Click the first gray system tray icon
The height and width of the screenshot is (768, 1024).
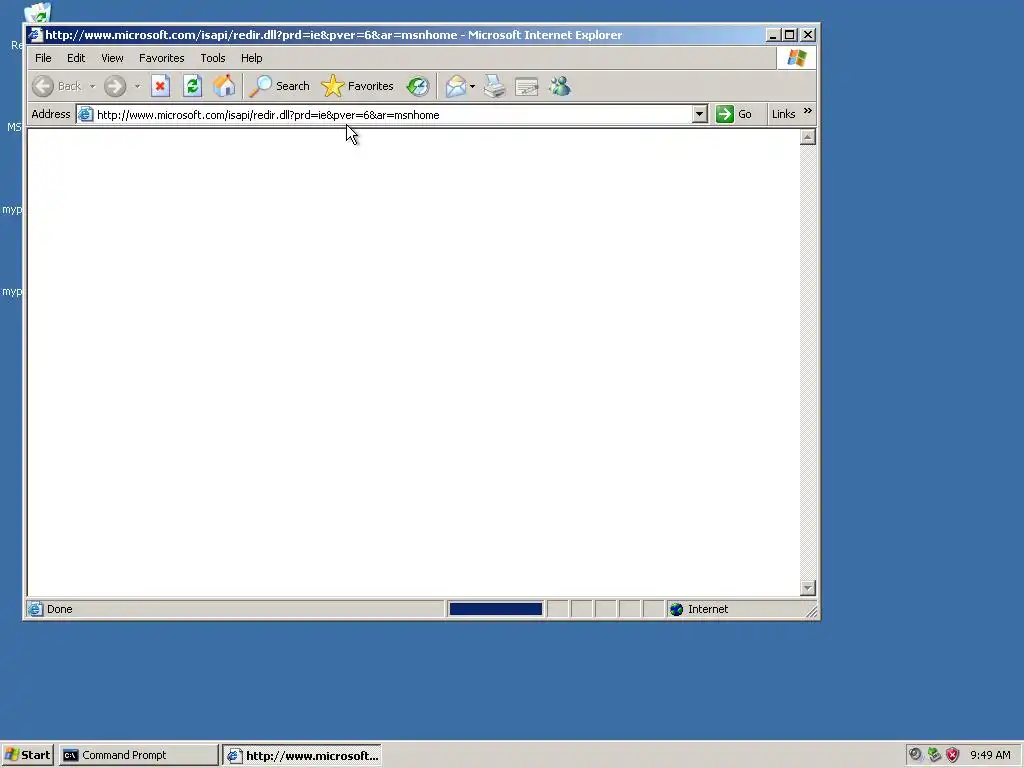point(916,755)
